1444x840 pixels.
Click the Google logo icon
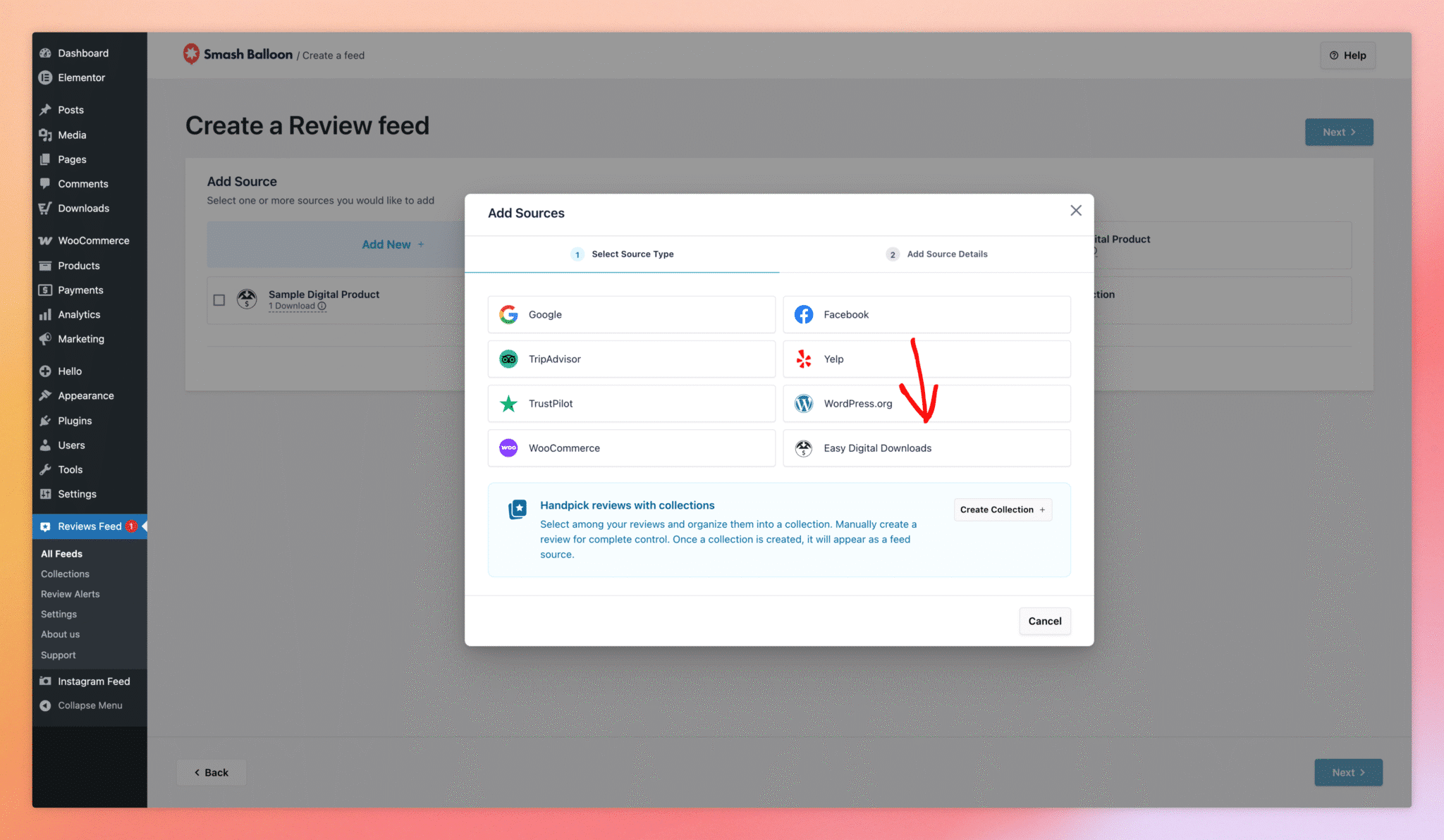(508, 314)
